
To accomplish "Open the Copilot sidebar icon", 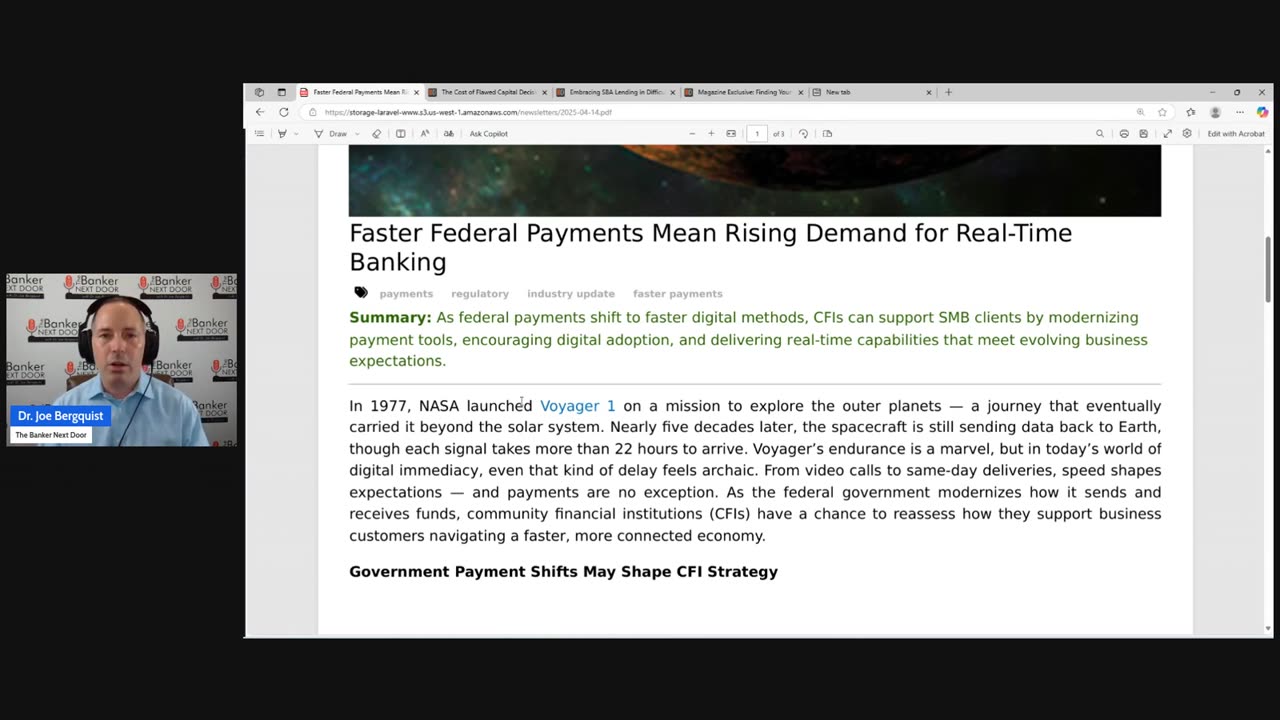I will pos(1262,112).
